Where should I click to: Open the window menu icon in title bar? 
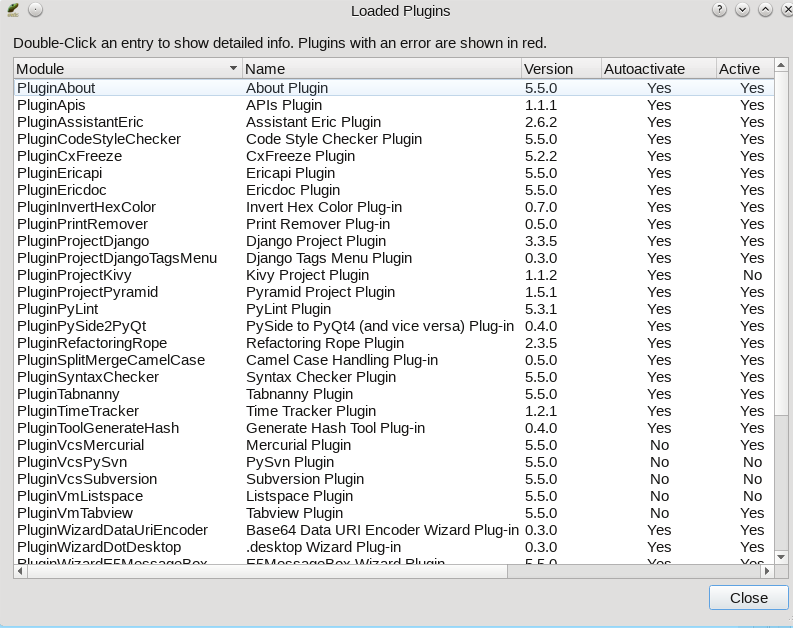pos(13,10)
